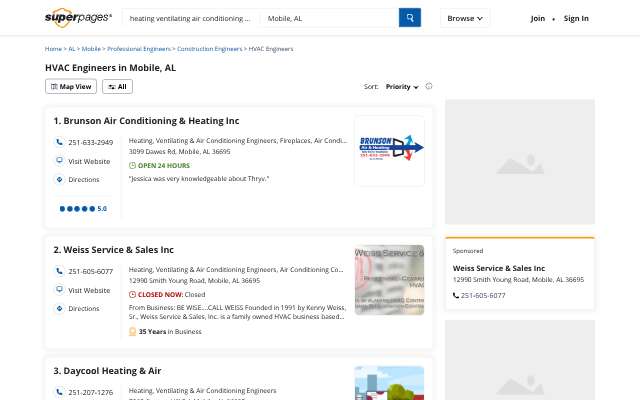Click the Daycool listing image
Image resolution: width=640 pixels, height=400 pixels.
pos(389,383)
